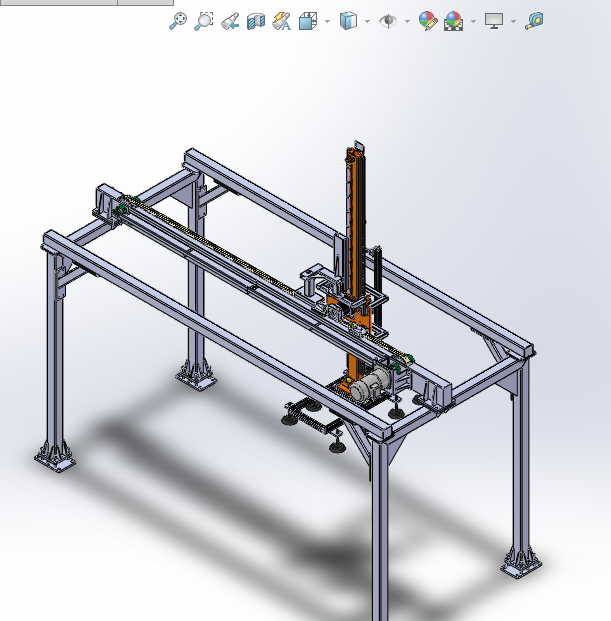This screenshot has height=621, width=611.
Task: Click the View Settings monitor icon
Action: click(494, 21)
